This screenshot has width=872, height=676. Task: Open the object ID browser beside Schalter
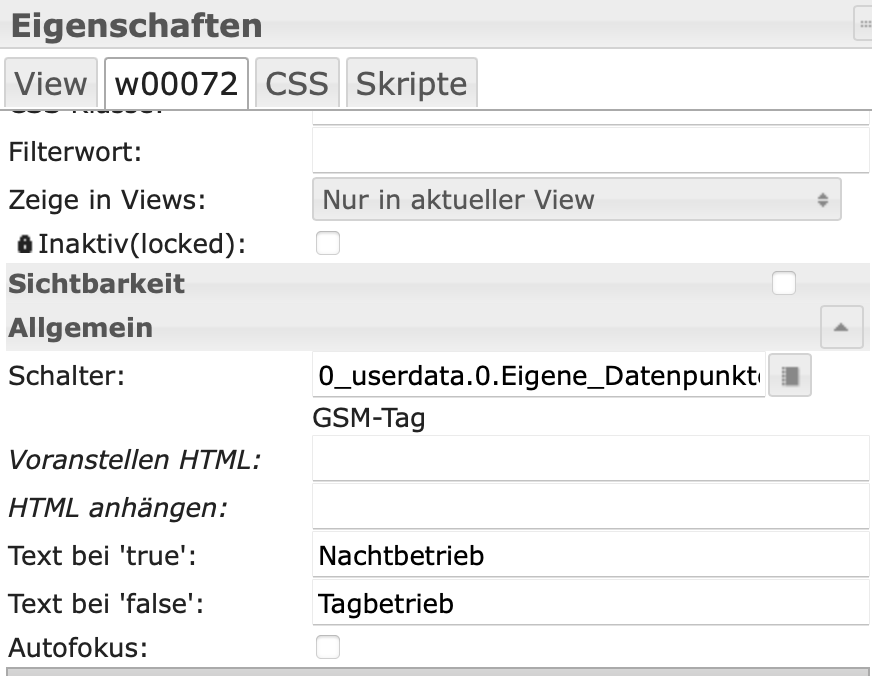click(790, 376)
